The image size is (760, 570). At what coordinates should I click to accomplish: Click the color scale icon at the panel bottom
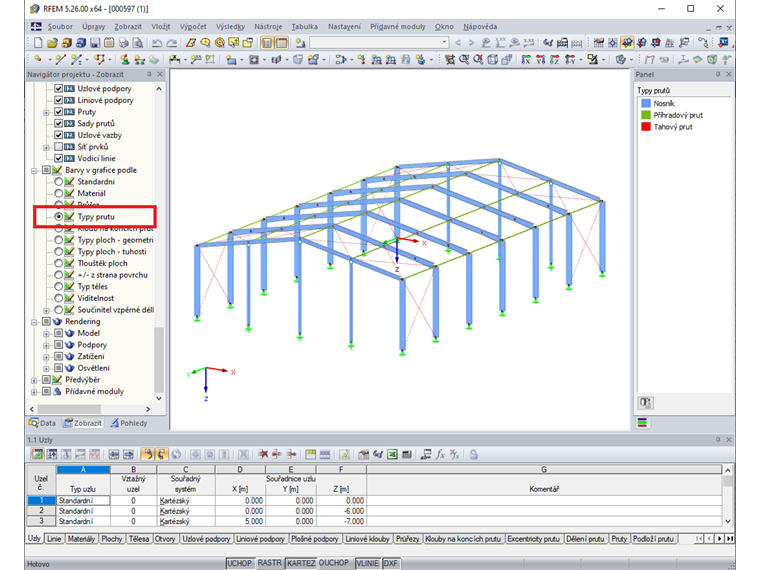pos(642,423)
